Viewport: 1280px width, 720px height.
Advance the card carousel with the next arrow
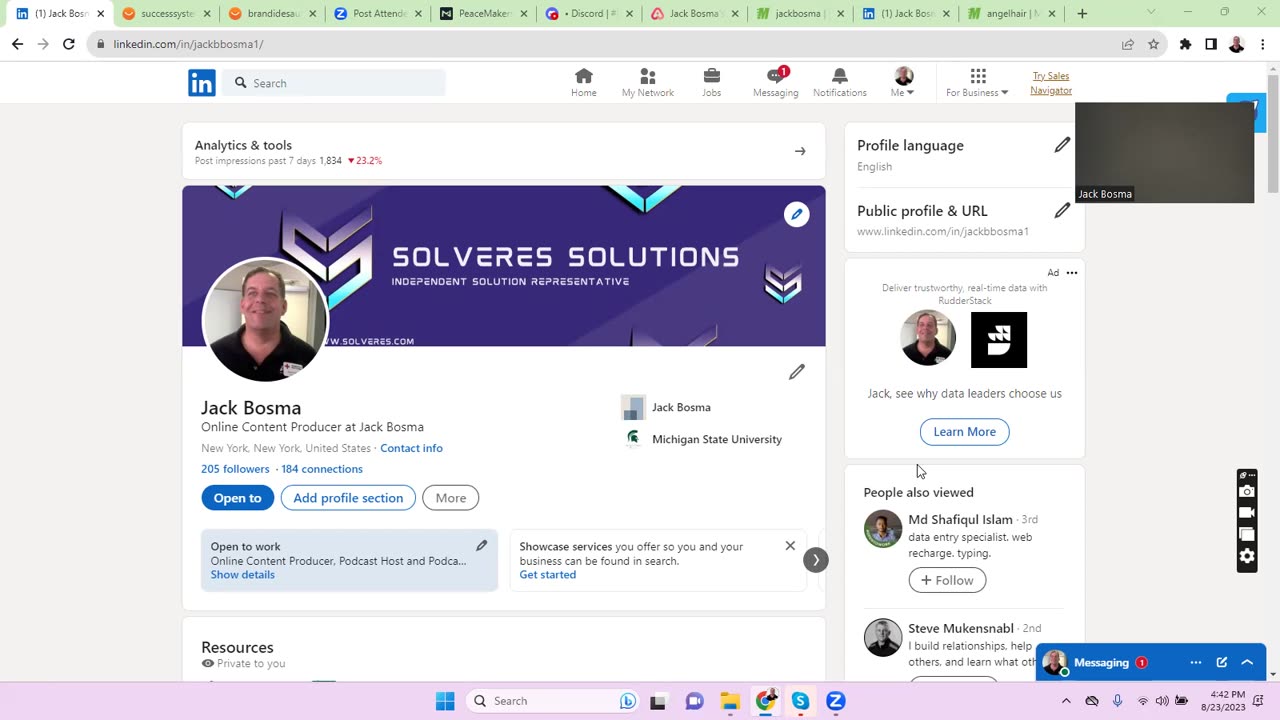(x=816, y=560)
